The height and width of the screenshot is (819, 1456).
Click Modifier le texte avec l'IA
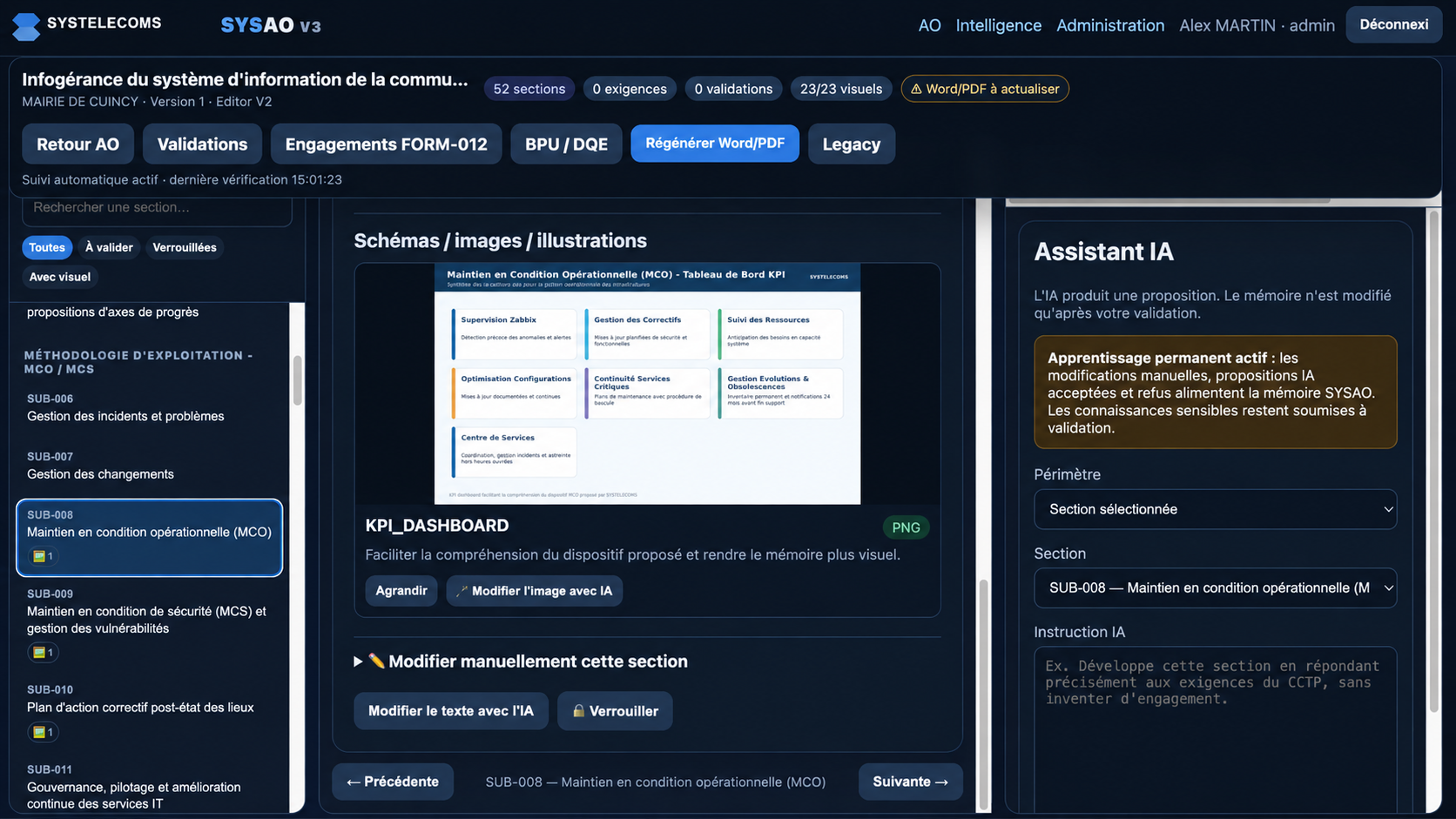(451, 711)
